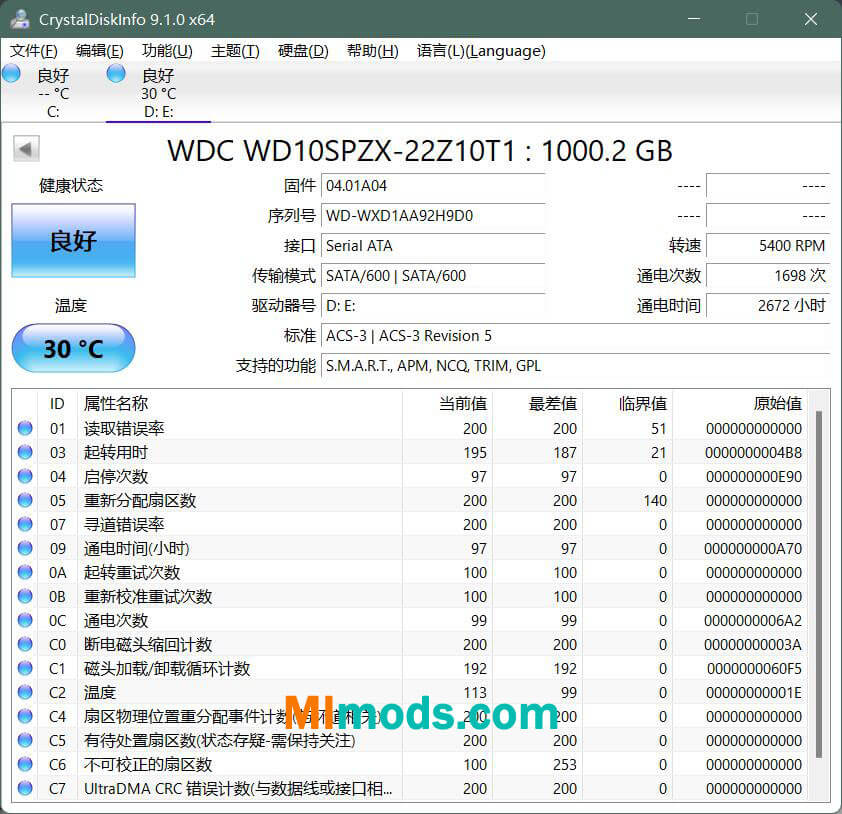842x814 pixels.
Task: Click raw value 000000000E90 in row 04
Action: 753,477
